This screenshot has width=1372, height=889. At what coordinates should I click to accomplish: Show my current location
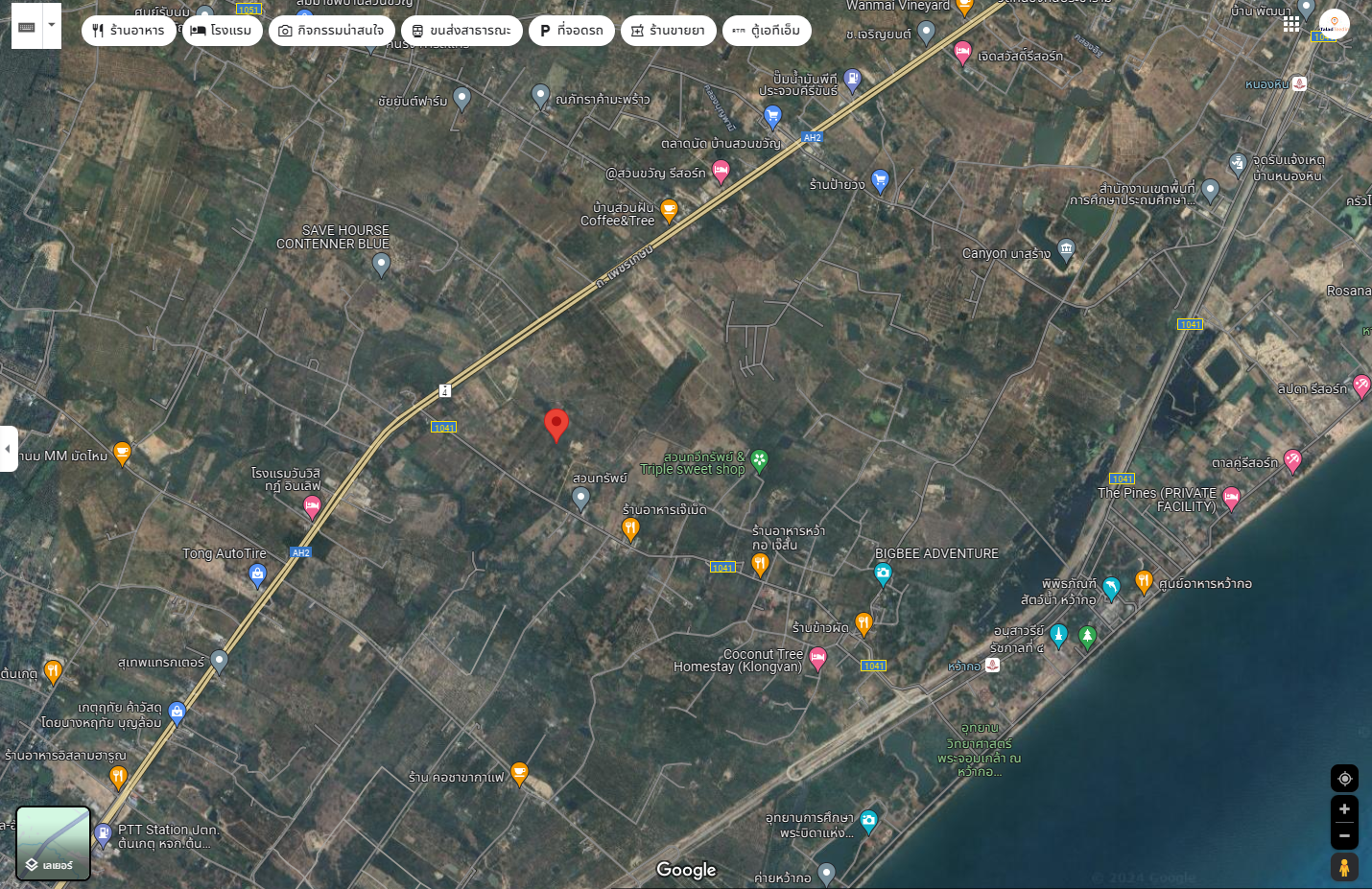(x=1344, y=778)
